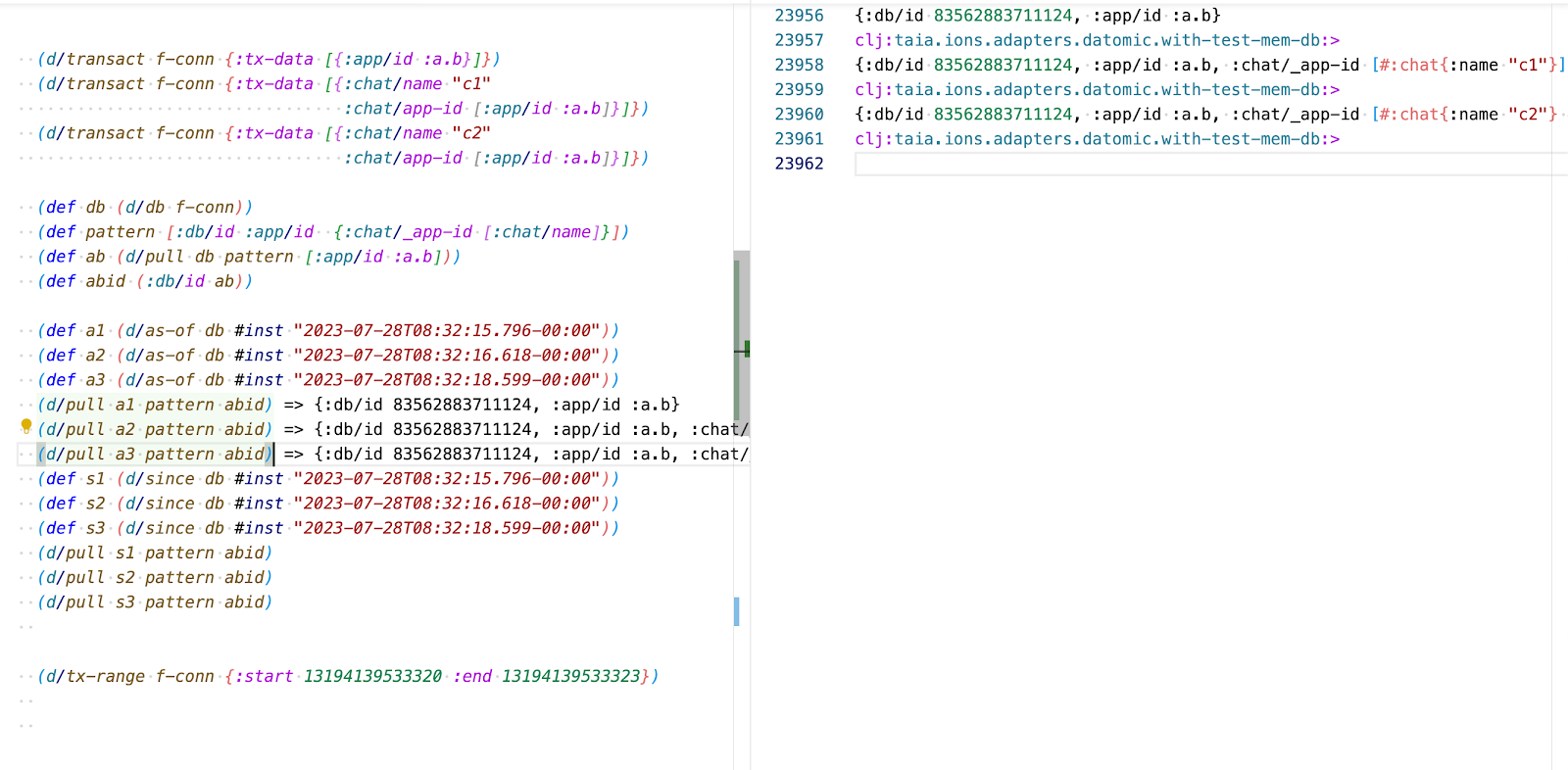The image size is (1568, 770).
Task: Click the (d/pull s1 pattern abid) line
Action: click(x=155, y=553)
